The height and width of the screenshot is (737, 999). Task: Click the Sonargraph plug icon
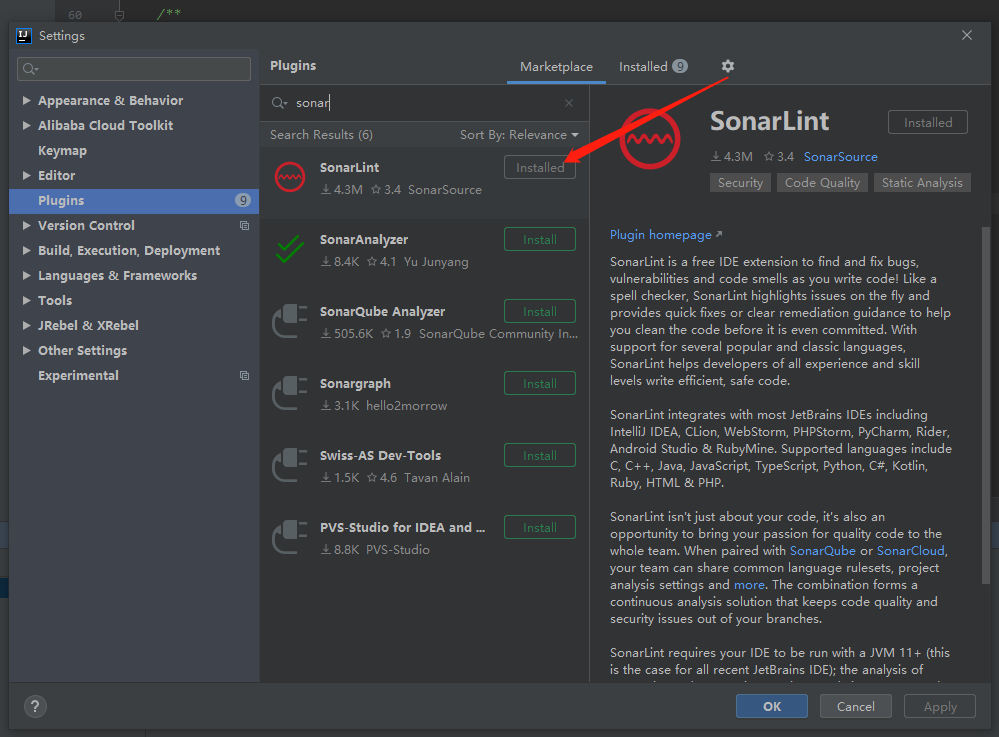[x=290, y=393]
